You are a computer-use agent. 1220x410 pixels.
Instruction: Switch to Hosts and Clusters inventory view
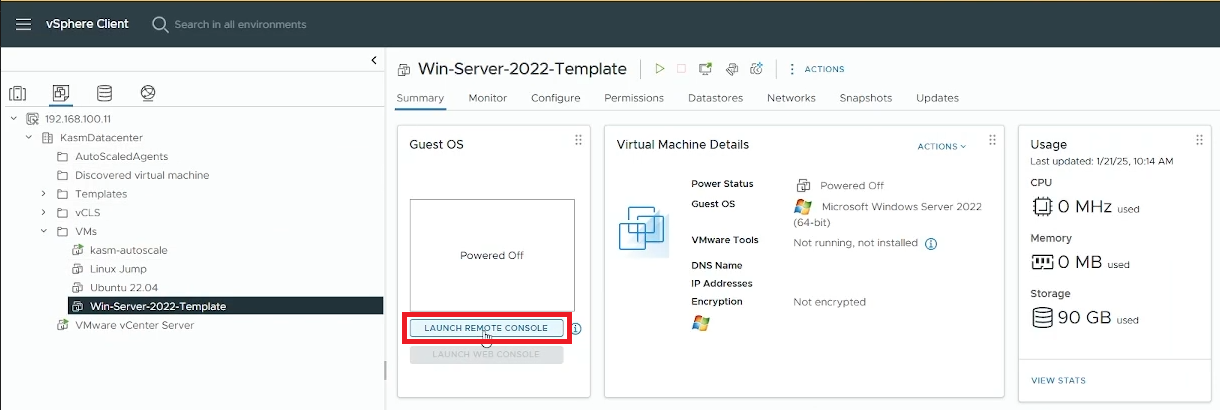(18, 93)
